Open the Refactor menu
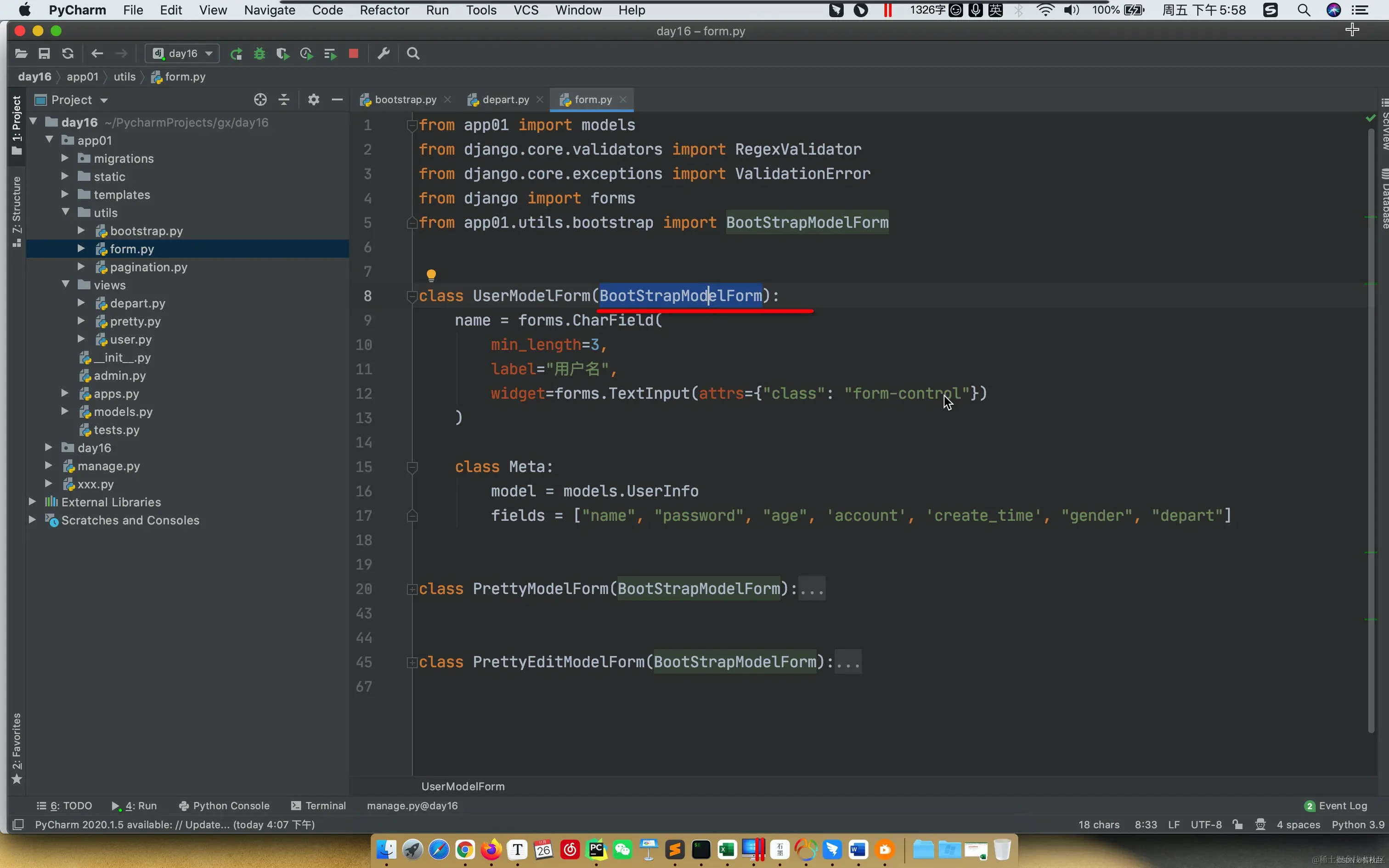This screenshot has width=1389, height=868. [384, 10]
